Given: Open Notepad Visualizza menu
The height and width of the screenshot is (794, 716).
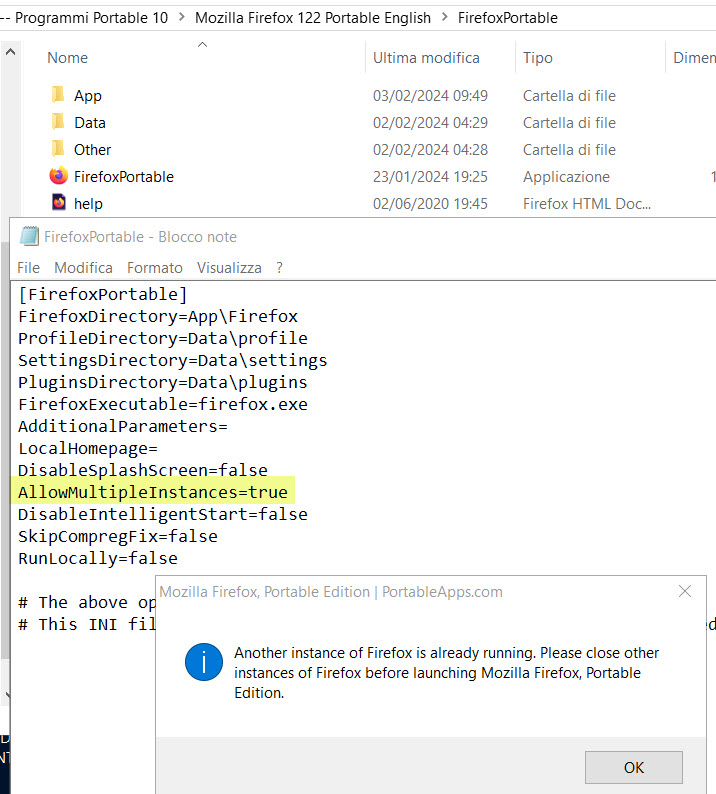Looking at the screenshot, I should pyautogui.click(x=229, y=267).
